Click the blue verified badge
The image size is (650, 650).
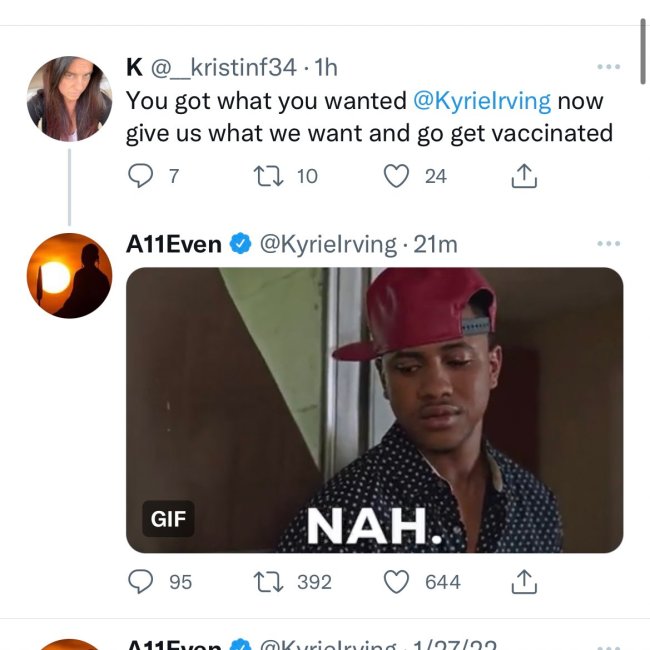coord(241,244)
